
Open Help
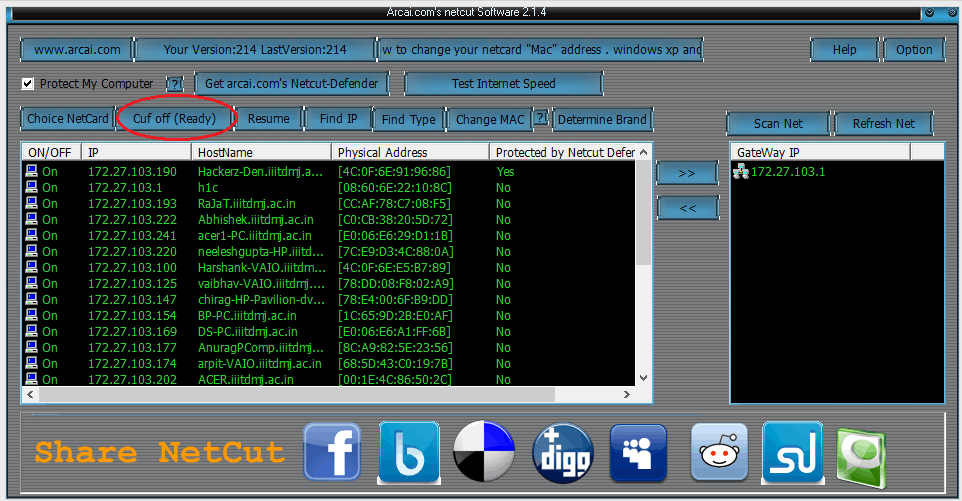pos(844,50)
